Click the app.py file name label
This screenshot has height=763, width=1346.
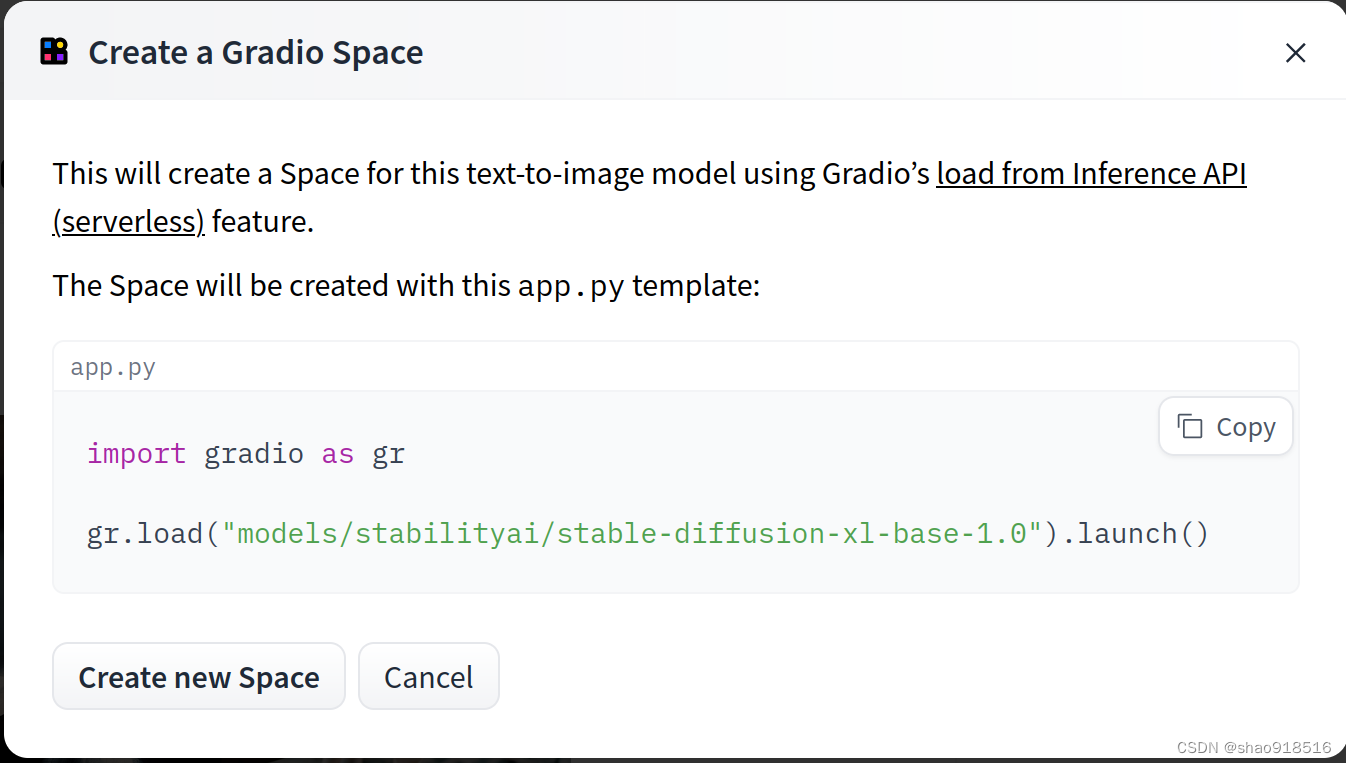[113, 367]
